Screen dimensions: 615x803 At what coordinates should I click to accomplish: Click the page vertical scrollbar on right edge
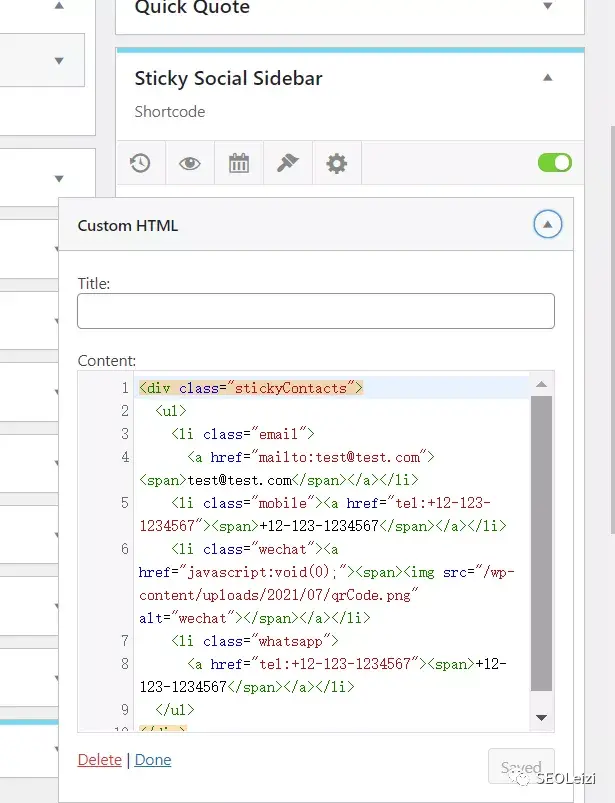[612, 330]
